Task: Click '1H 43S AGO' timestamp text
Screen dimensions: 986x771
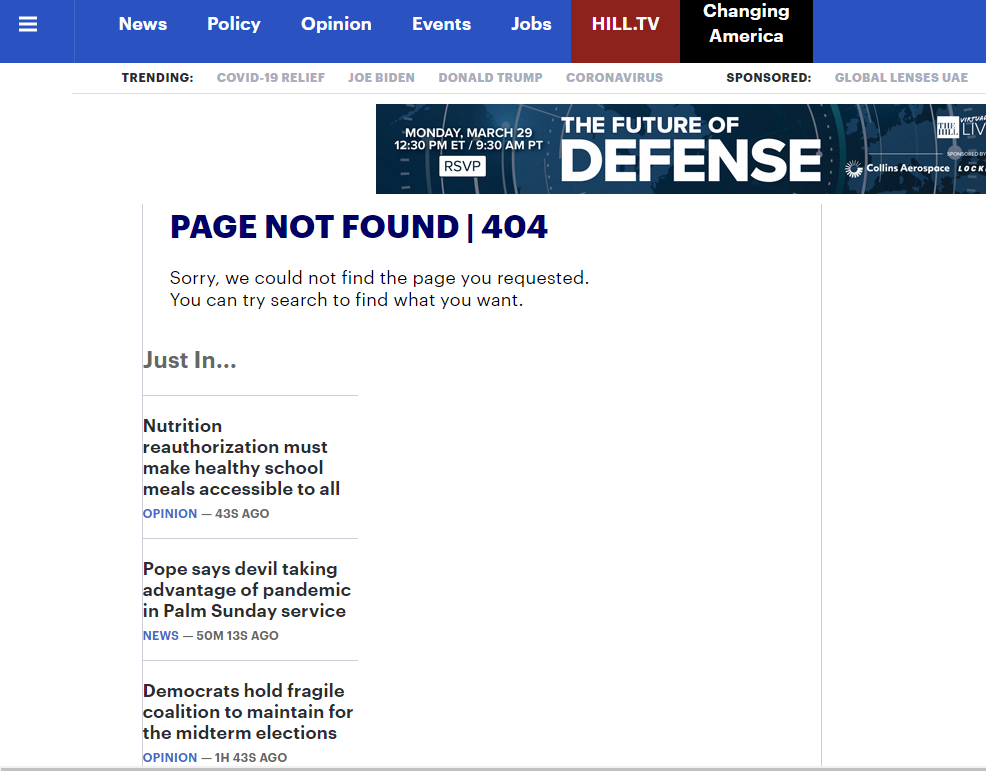Action: pos(251,758)
